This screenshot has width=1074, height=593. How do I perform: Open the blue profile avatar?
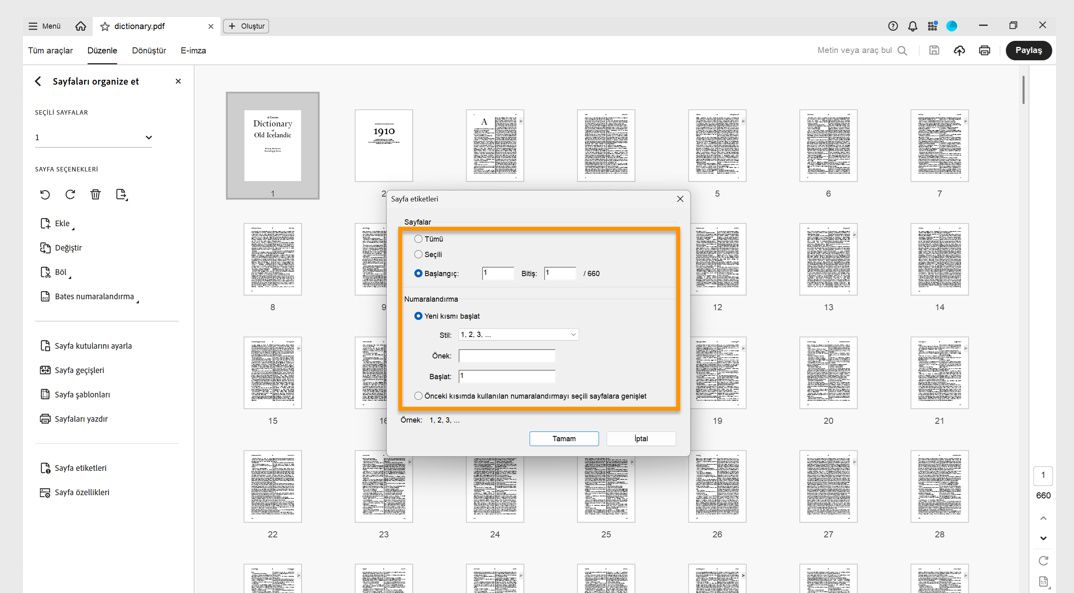[x=951, y=26]
